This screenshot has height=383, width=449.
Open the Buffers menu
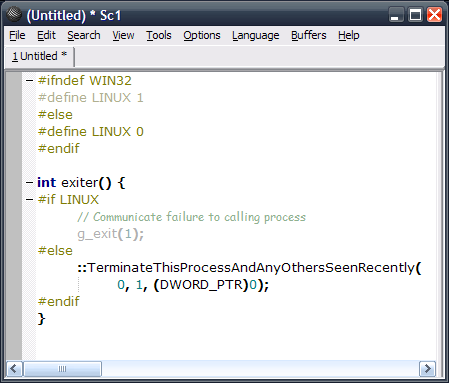[x=309, y=35]
